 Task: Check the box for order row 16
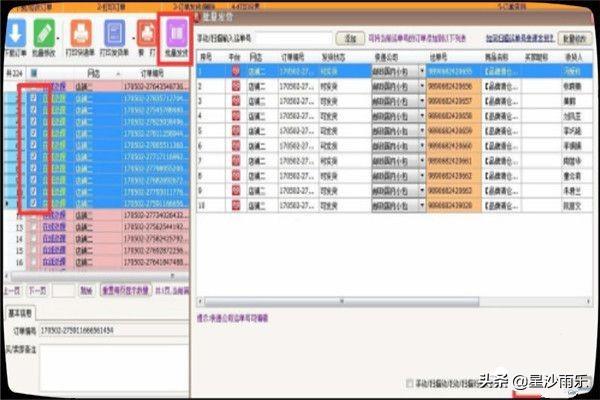[34, 262]
